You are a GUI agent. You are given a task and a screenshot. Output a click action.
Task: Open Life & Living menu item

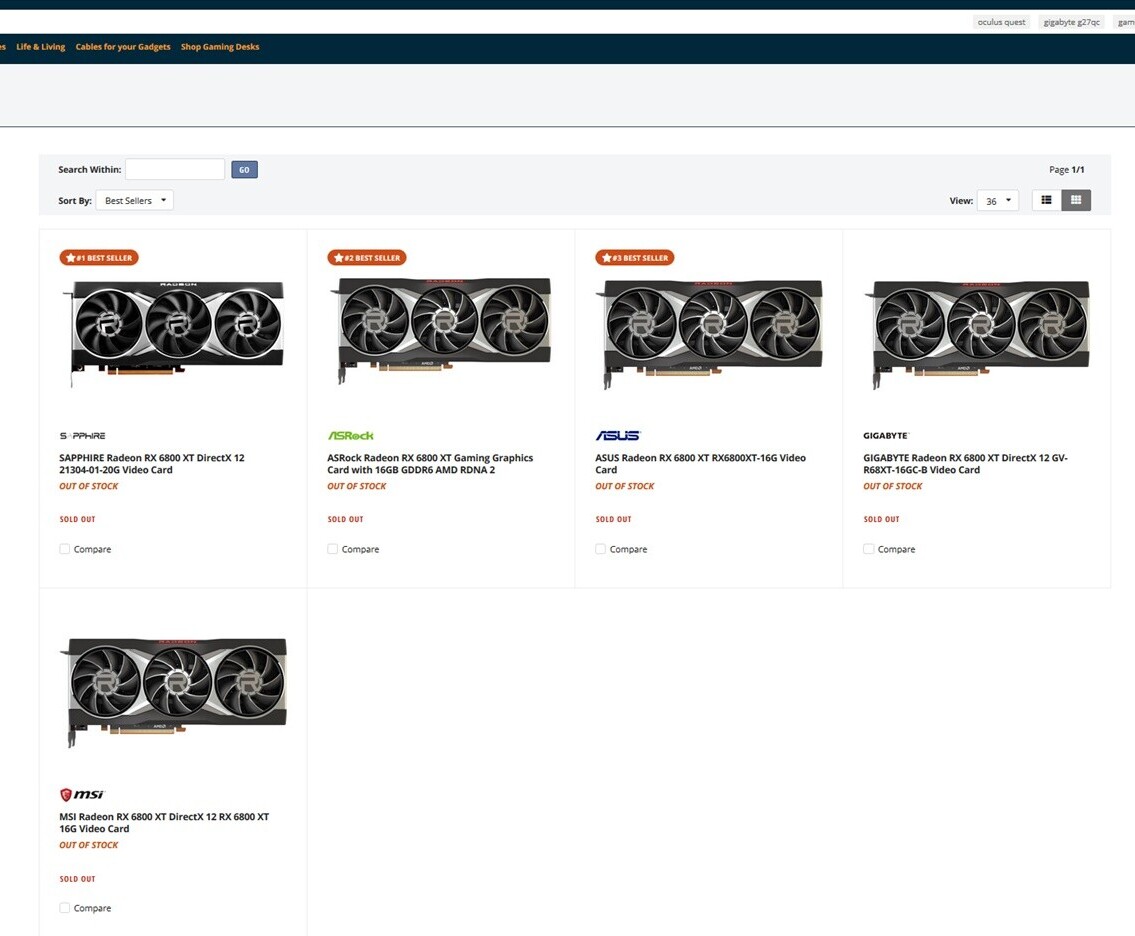point(41,47)
